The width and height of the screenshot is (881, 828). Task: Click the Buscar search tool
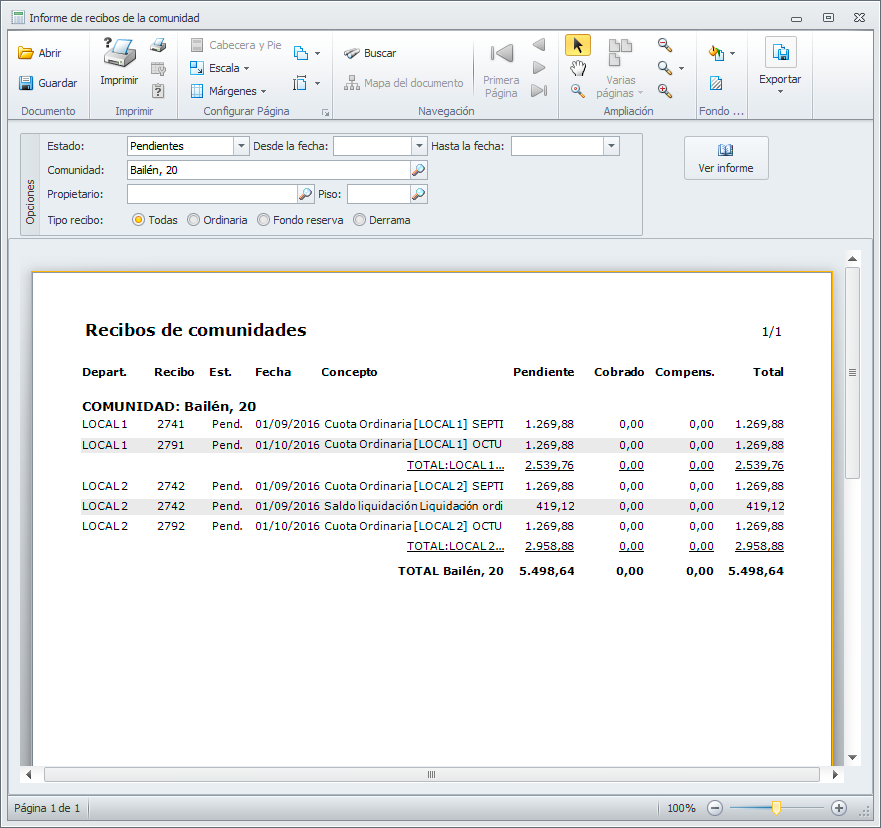coord(369,53)
